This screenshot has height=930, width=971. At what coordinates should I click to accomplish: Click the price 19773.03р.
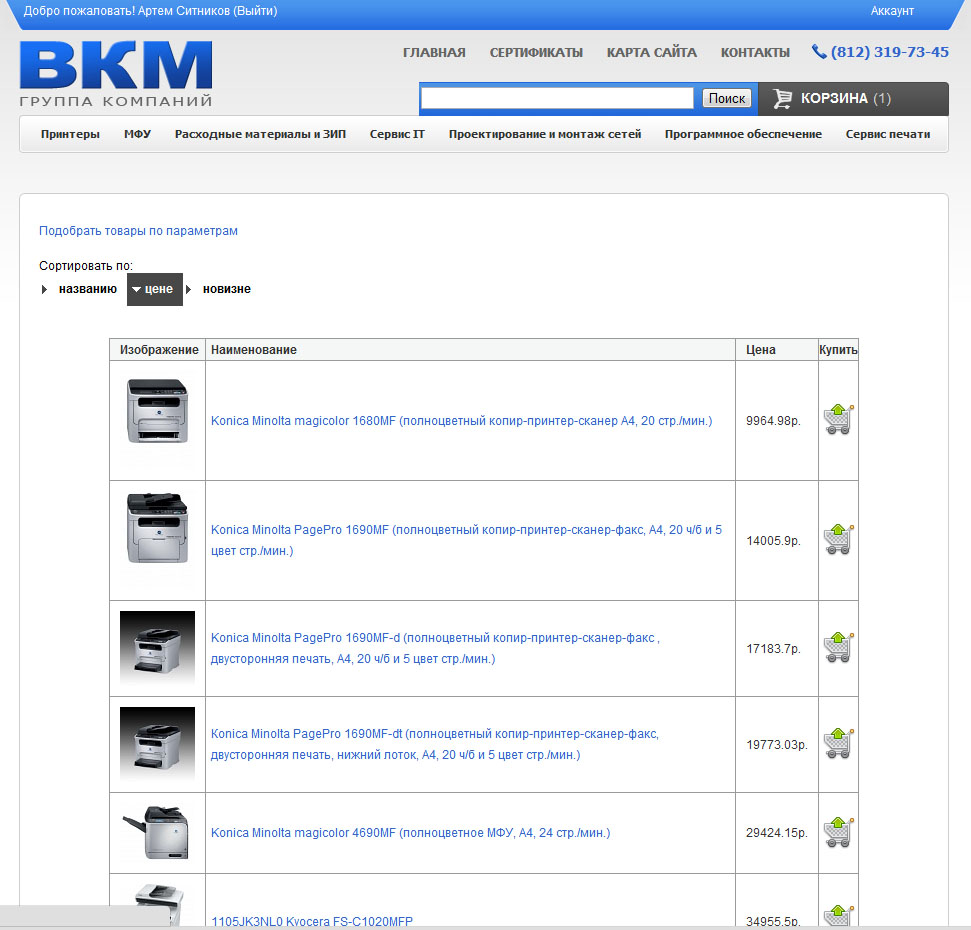coord(777,744)
